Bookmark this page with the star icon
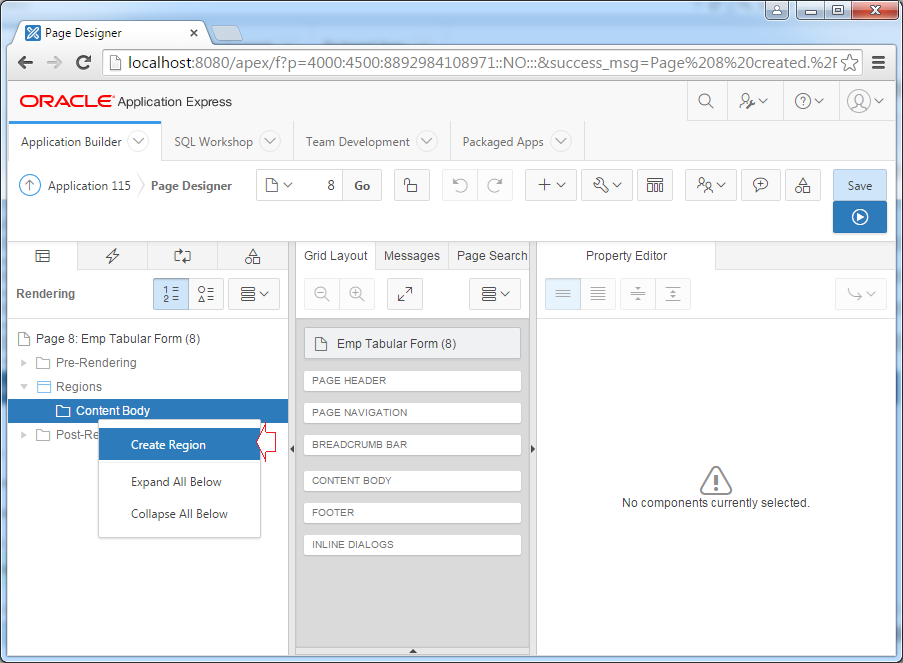 849,62
